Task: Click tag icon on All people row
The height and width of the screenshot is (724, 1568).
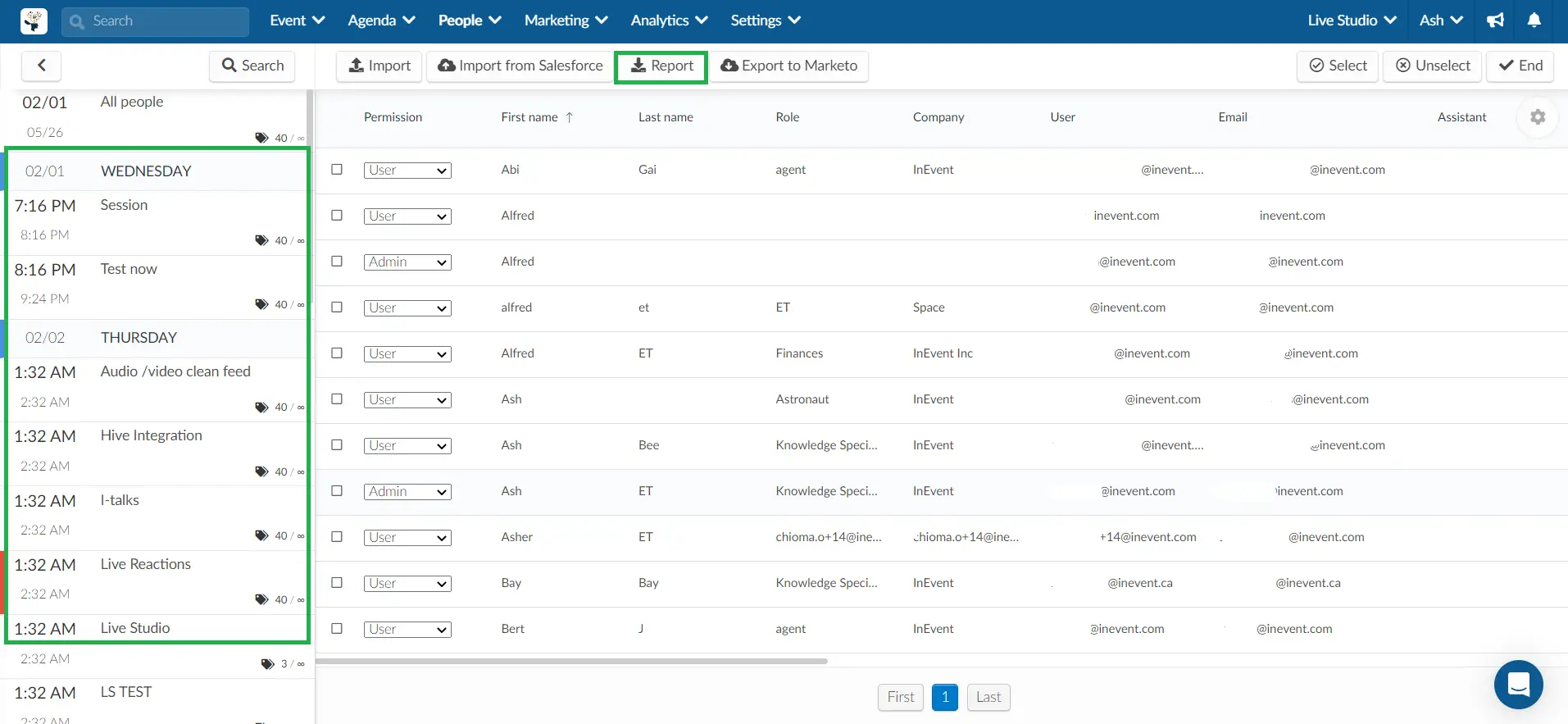Action: pos(261,138)
